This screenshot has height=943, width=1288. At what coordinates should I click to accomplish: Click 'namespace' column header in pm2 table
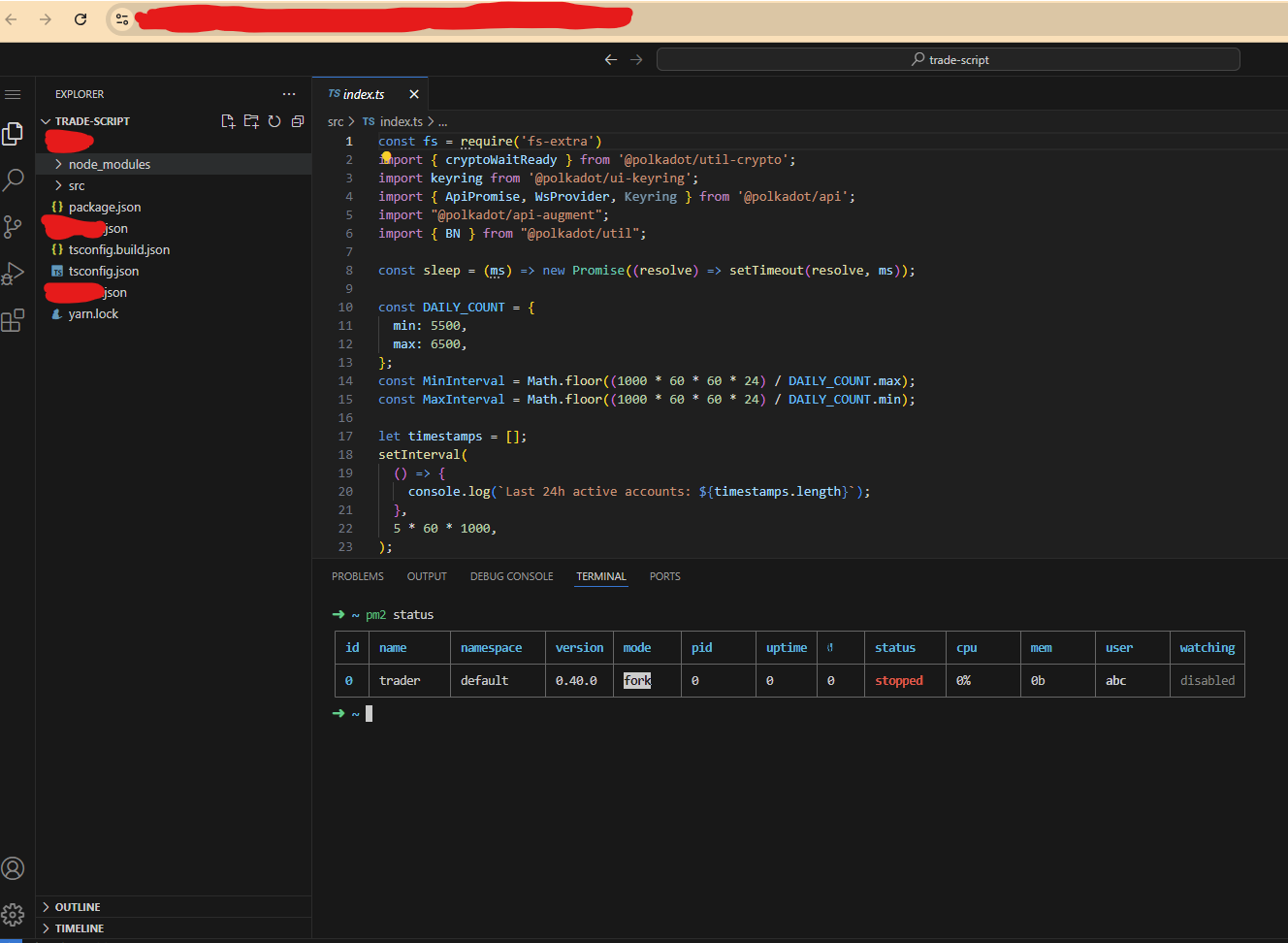point(491,647)
